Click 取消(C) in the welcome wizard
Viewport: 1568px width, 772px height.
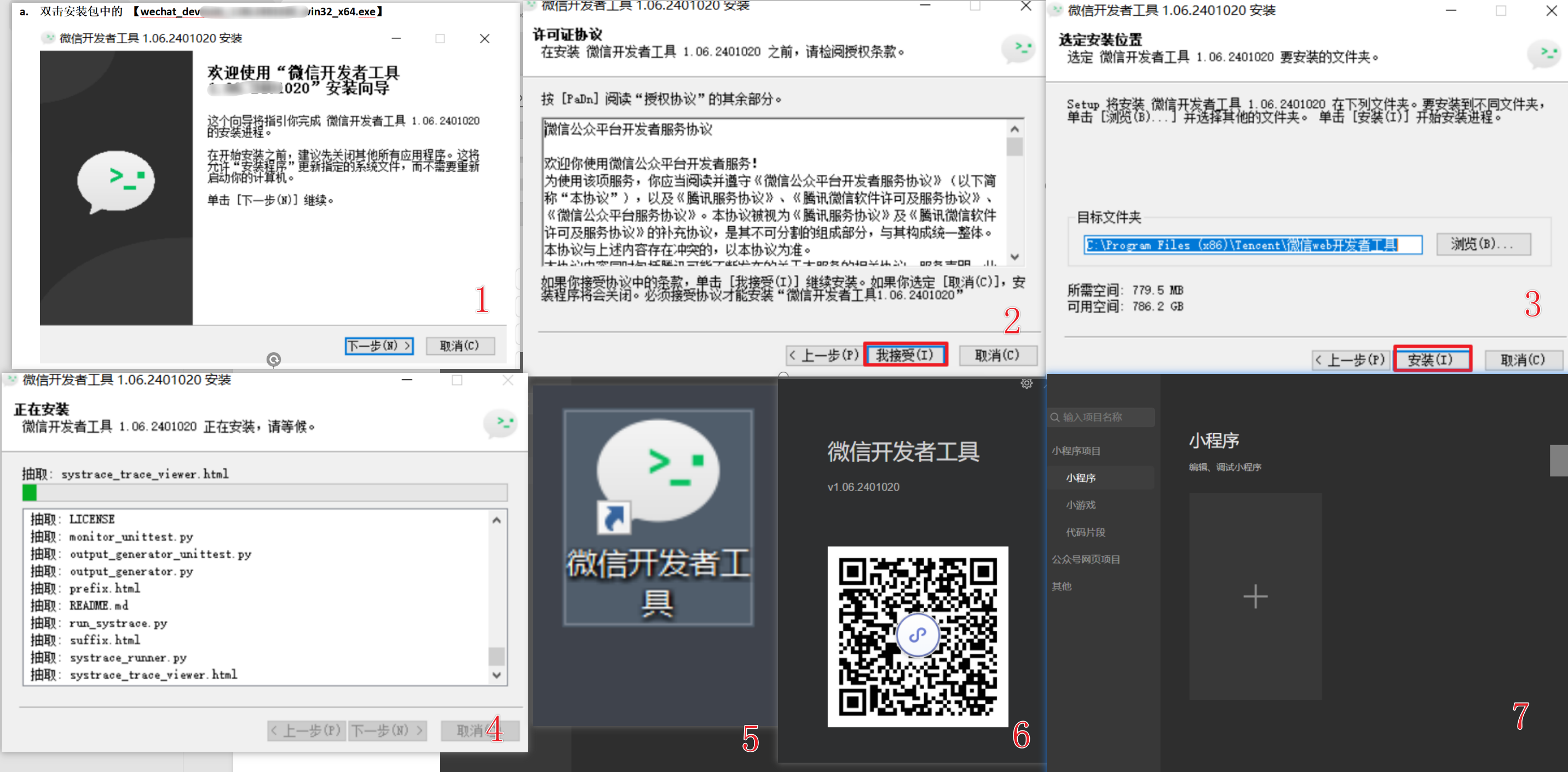[459, 346]
